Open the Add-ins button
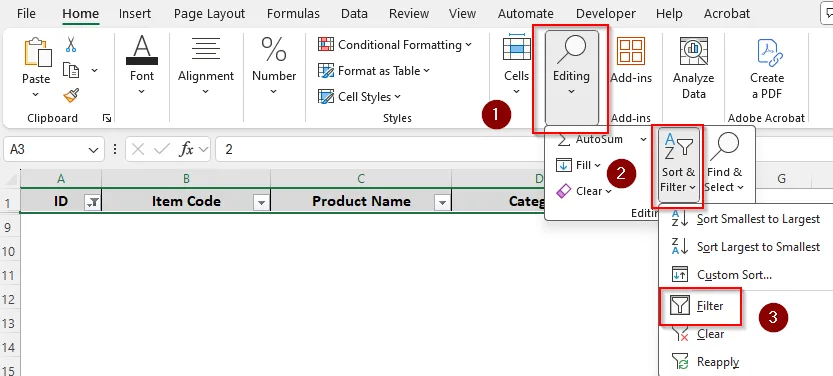833x376 pixels. 631,60
